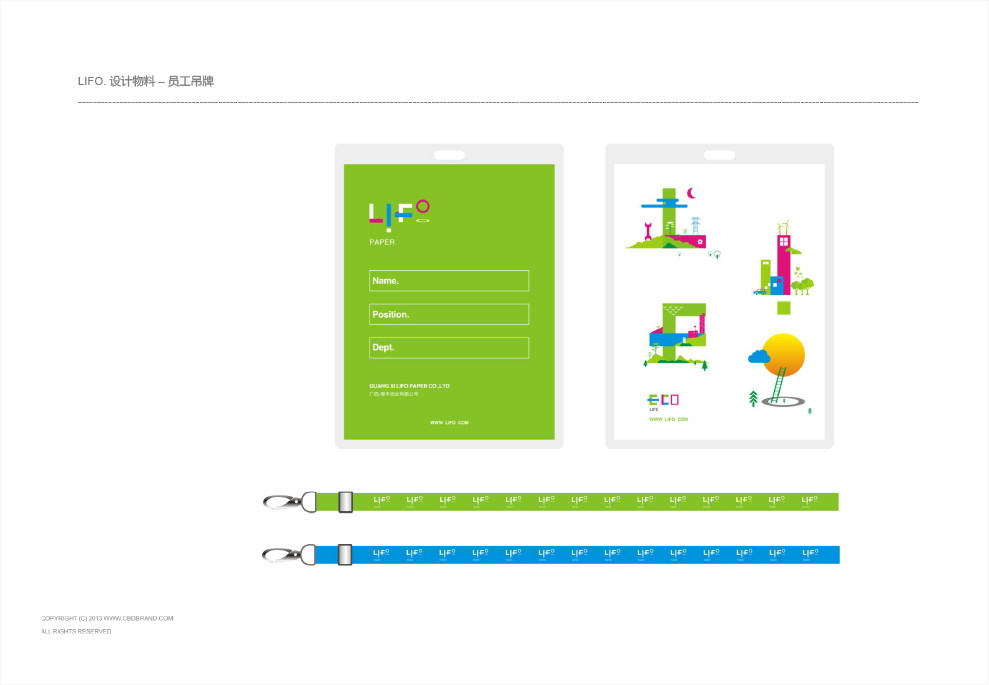
Task: Click the metal clasp of the blue lanyard
Action: (x=282, y=554)
